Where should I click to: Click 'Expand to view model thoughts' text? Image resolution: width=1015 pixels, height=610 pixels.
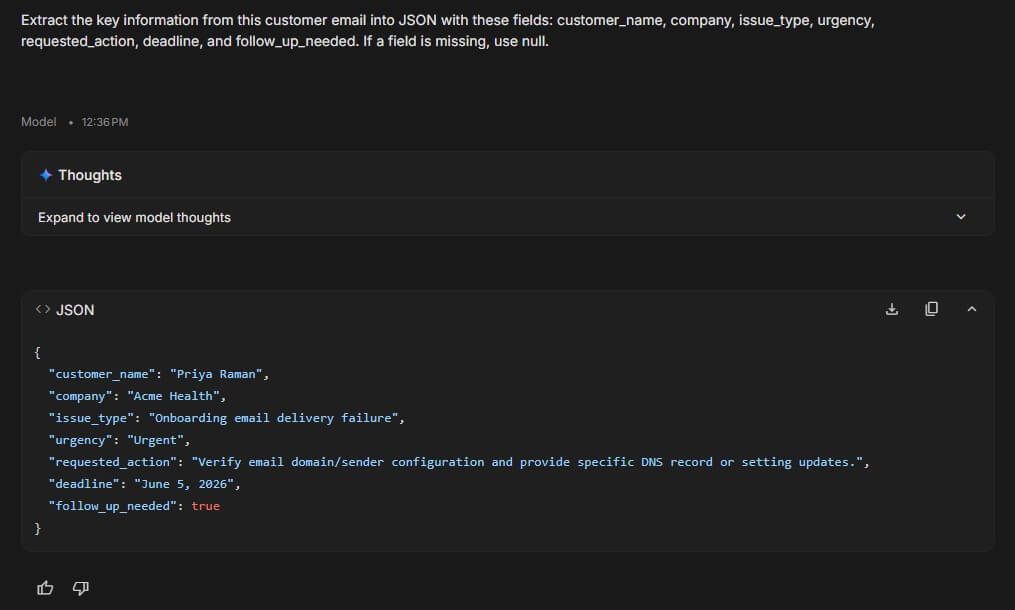pos(134,218)
